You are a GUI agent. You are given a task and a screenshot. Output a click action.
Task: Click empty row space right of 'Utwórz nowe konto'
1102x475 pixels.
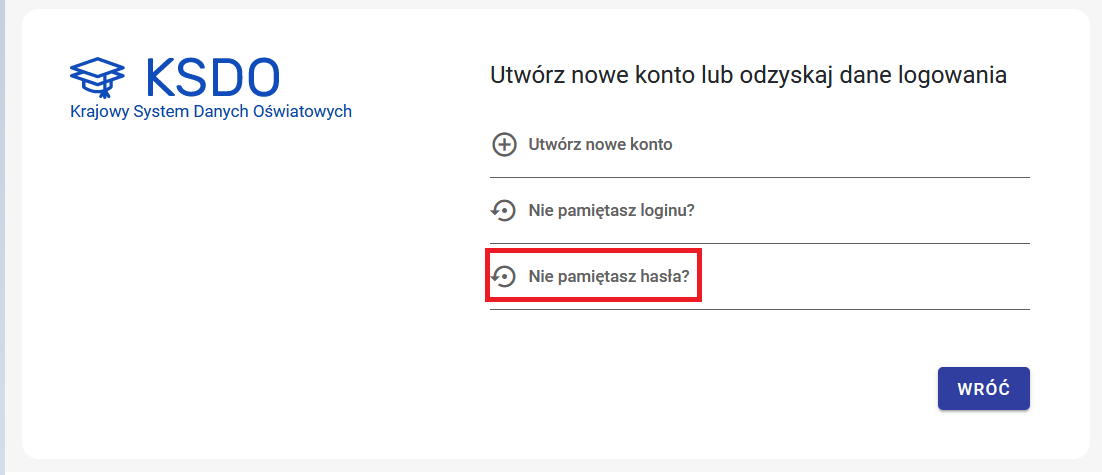pos(850,144)
